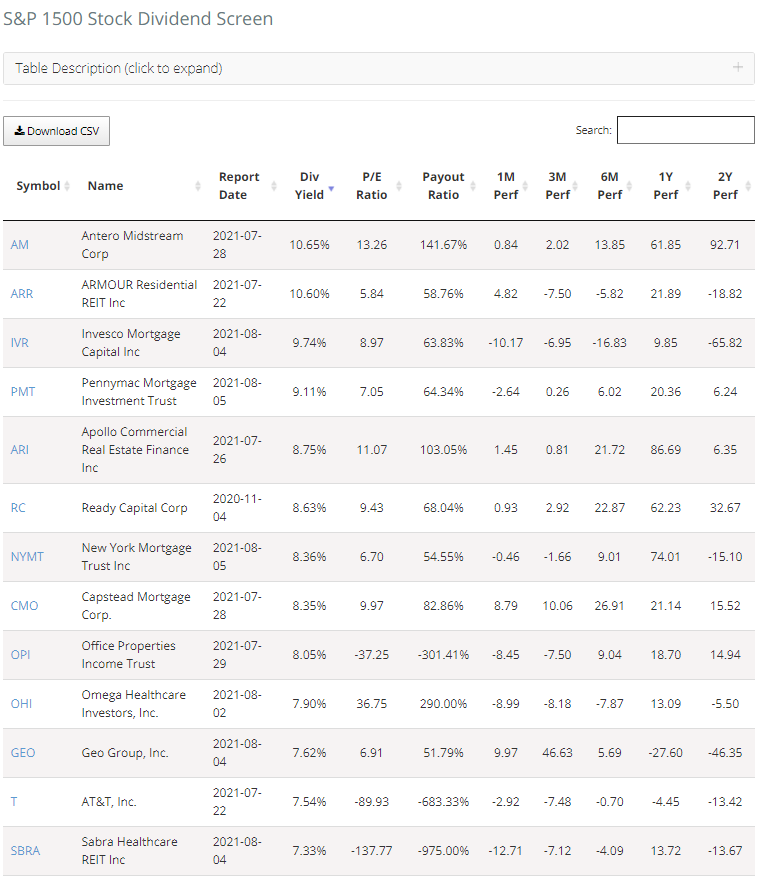Sort by 2Y Perf column
The image size is (757, 880).
(725, 186)
